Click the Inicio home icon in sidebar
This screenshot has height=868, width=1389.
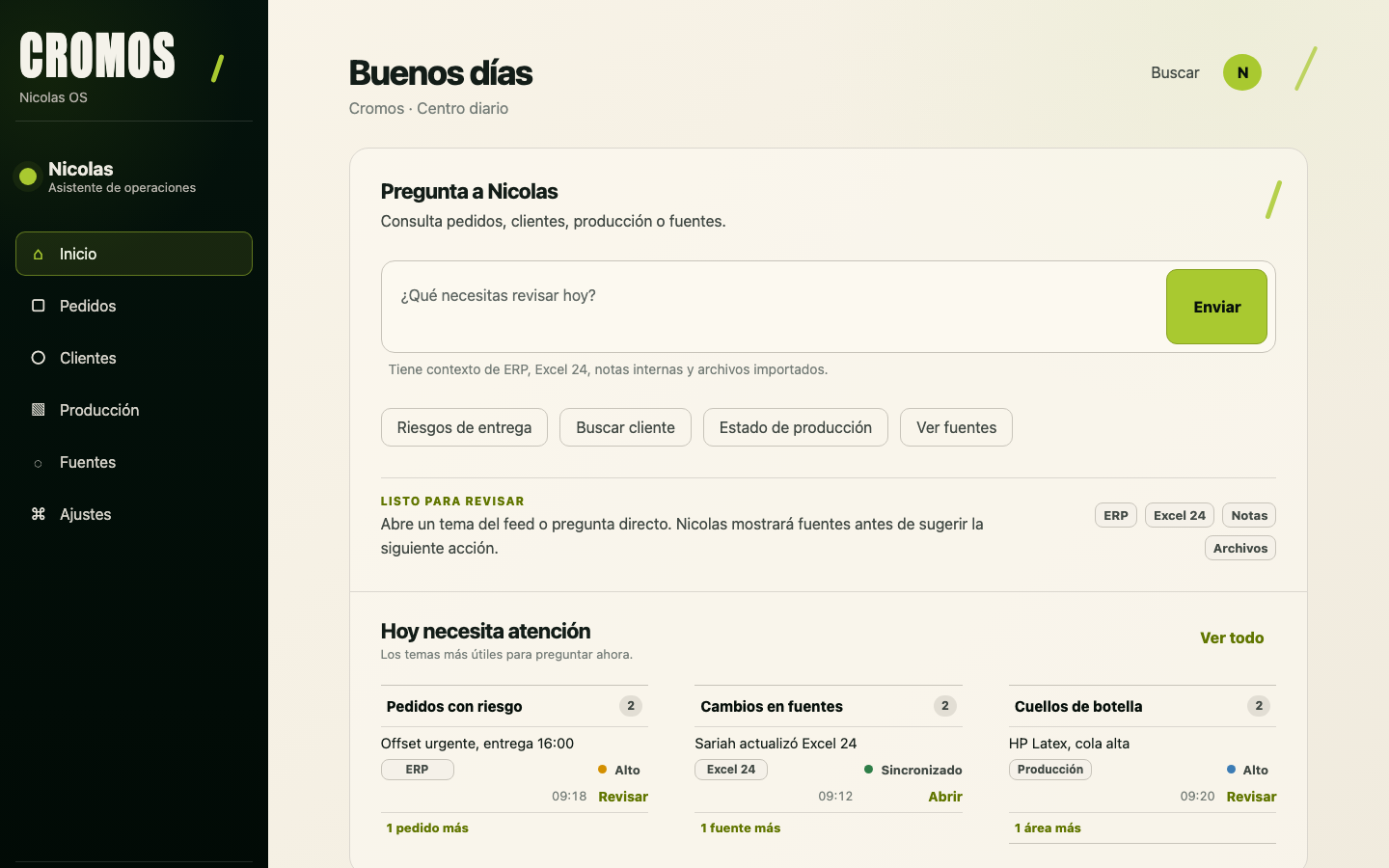tap(39, 255)
